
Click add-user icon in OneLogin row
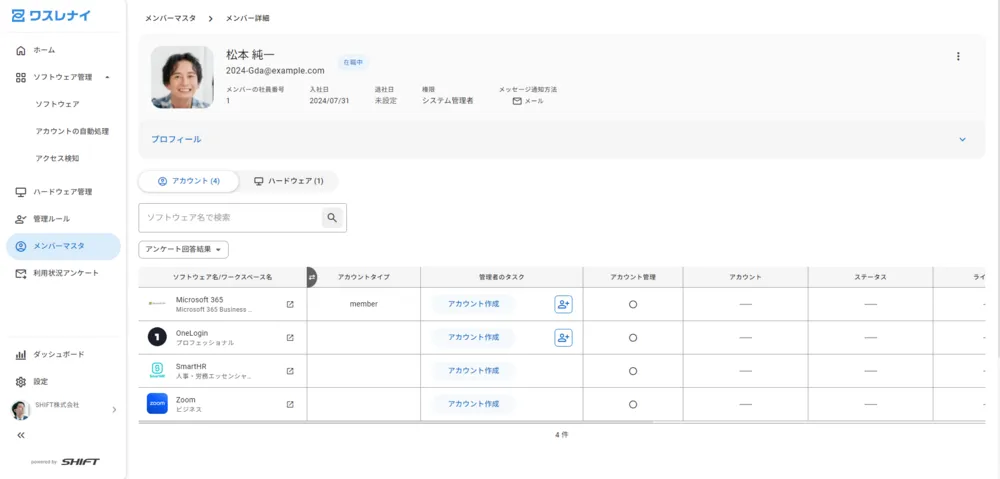click(x=563, y=337)
